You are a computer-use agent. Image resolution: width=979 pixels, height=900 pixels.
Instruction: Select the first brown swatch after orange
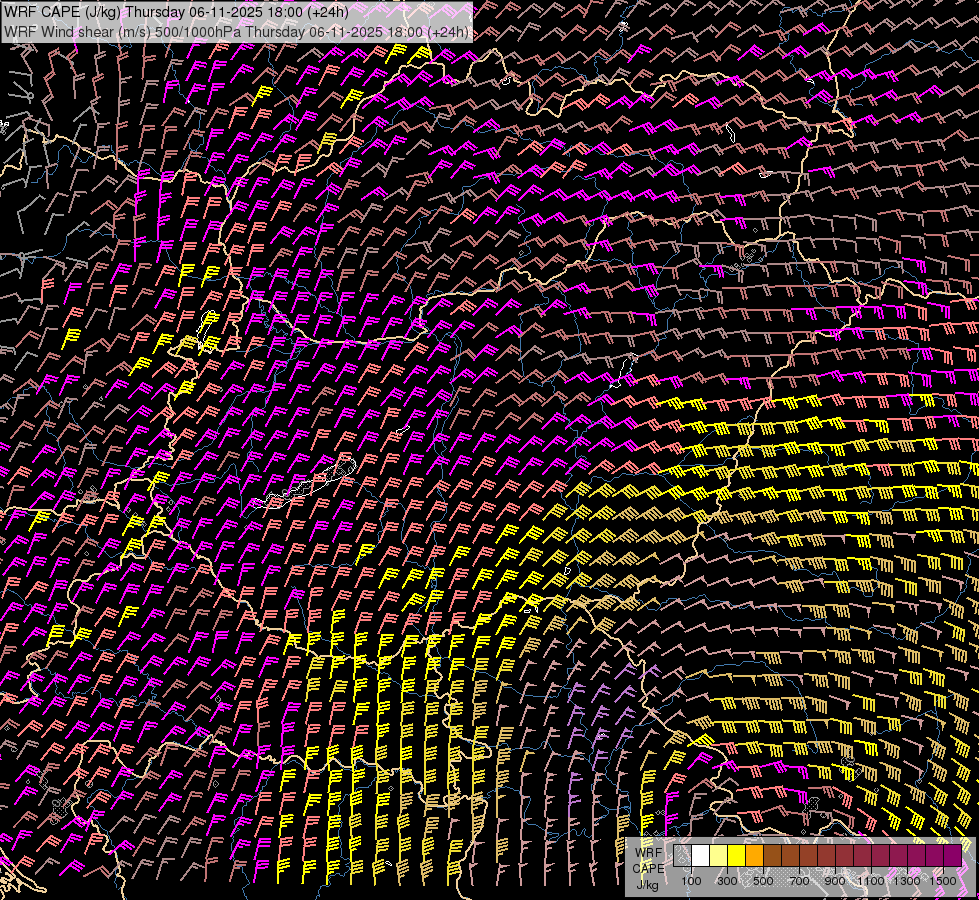point(772,856)
